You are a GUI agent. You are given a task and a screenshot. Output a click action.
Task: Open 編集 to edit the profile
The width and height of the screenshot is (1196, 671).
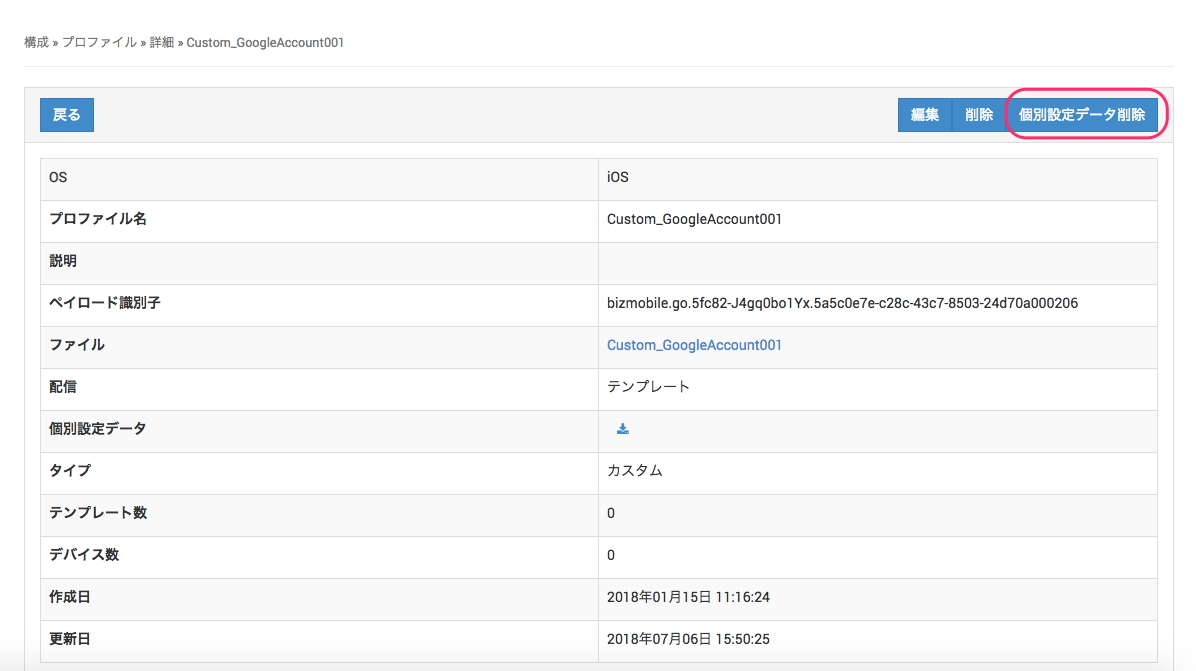pyautogui.click(x=925, y=115)
